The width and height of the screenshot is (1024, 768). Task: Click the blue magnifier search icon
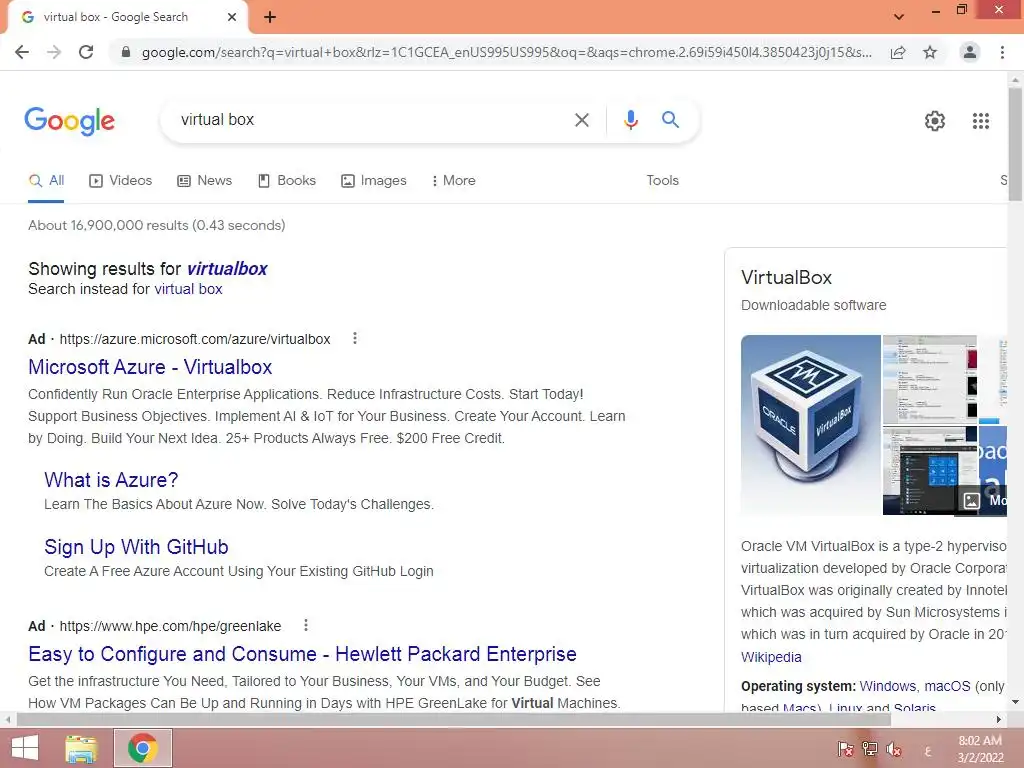point(670,120)
